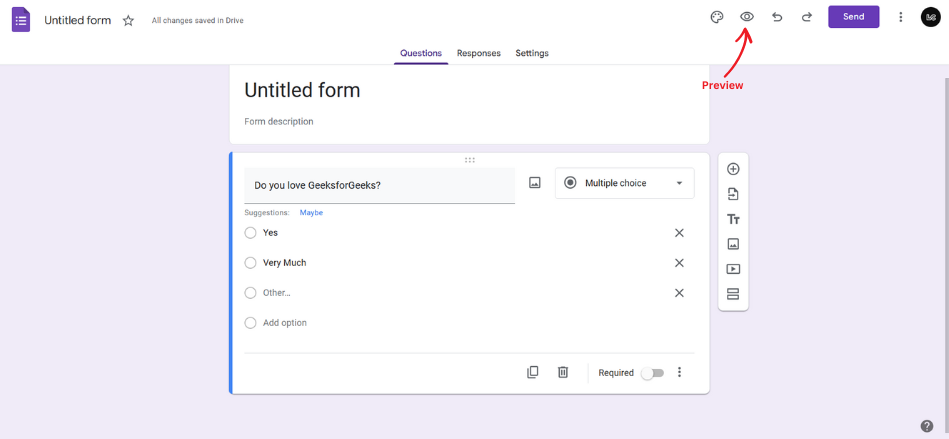Add a video to the form
The width and height of the screenshot is (949, 439).
coord(733,269)
